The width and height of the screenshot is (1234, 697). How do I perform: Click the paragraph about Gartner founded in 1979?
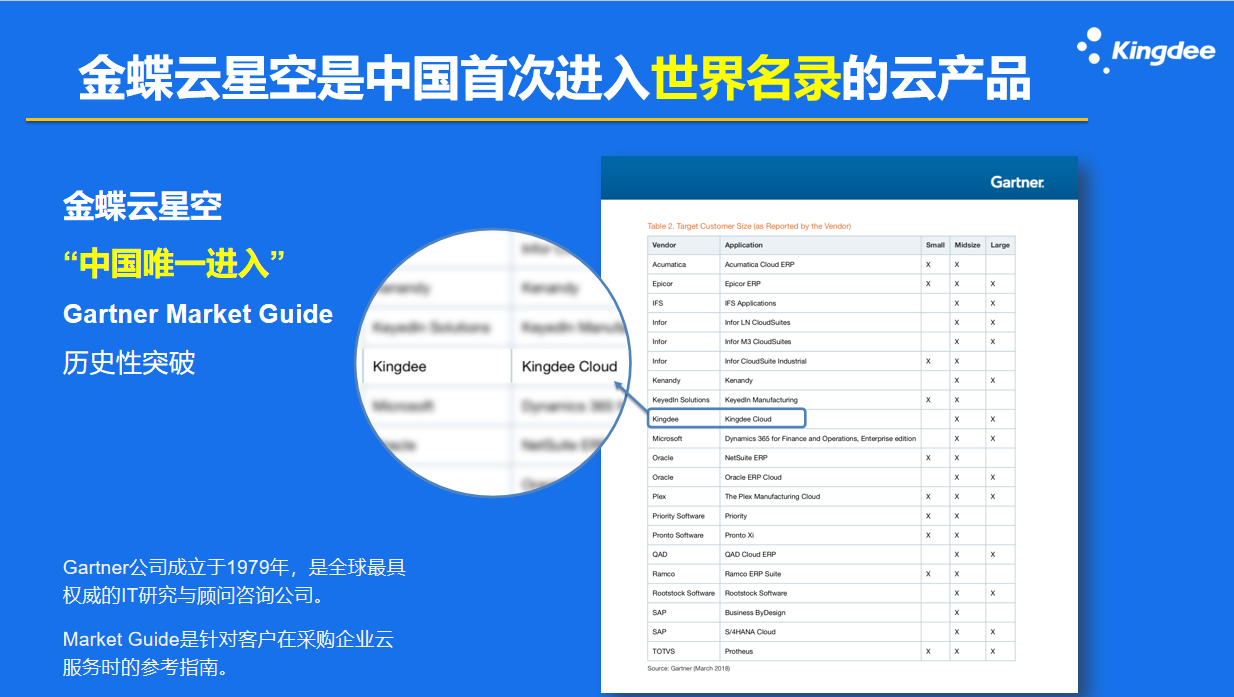(234, 581)
